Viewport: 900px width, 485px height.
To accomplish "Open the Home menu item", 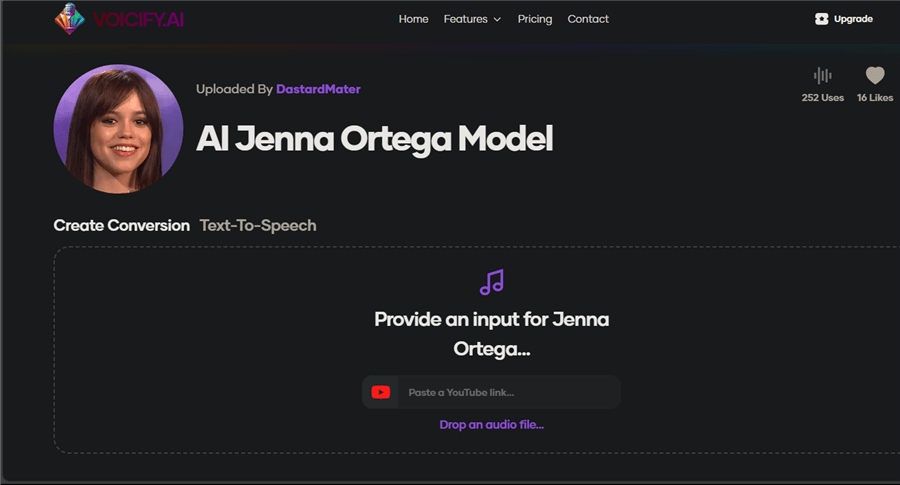I will (413, 19).
